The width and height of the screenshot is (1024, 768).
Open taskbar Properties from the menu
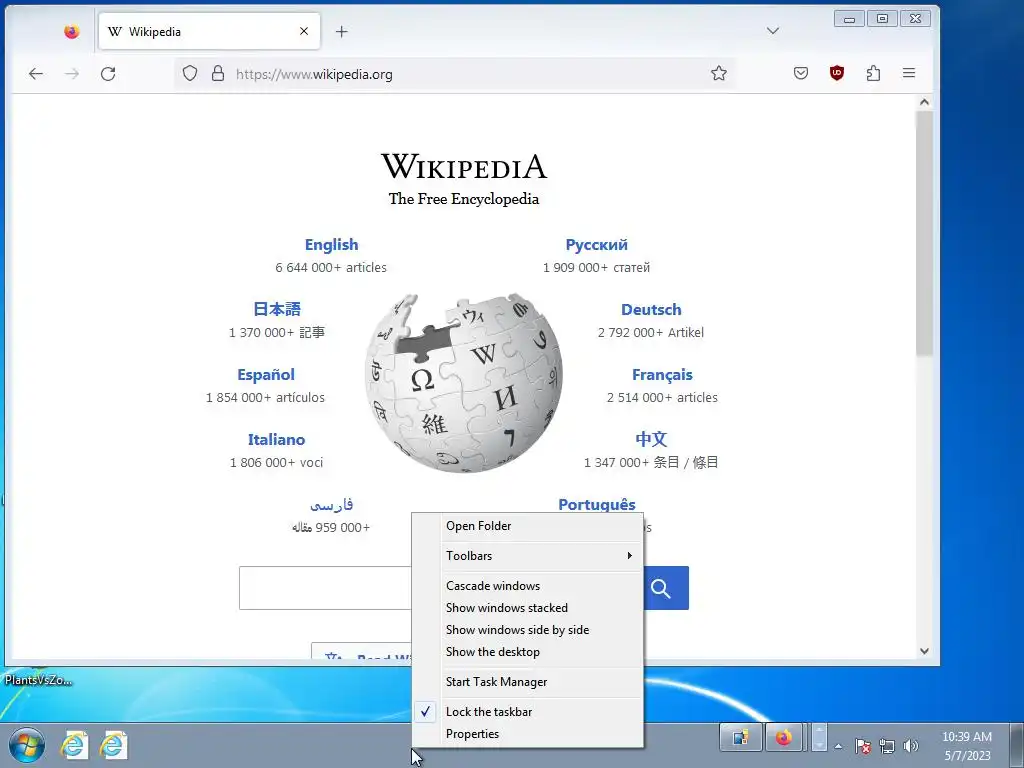[x=528, y=734]
